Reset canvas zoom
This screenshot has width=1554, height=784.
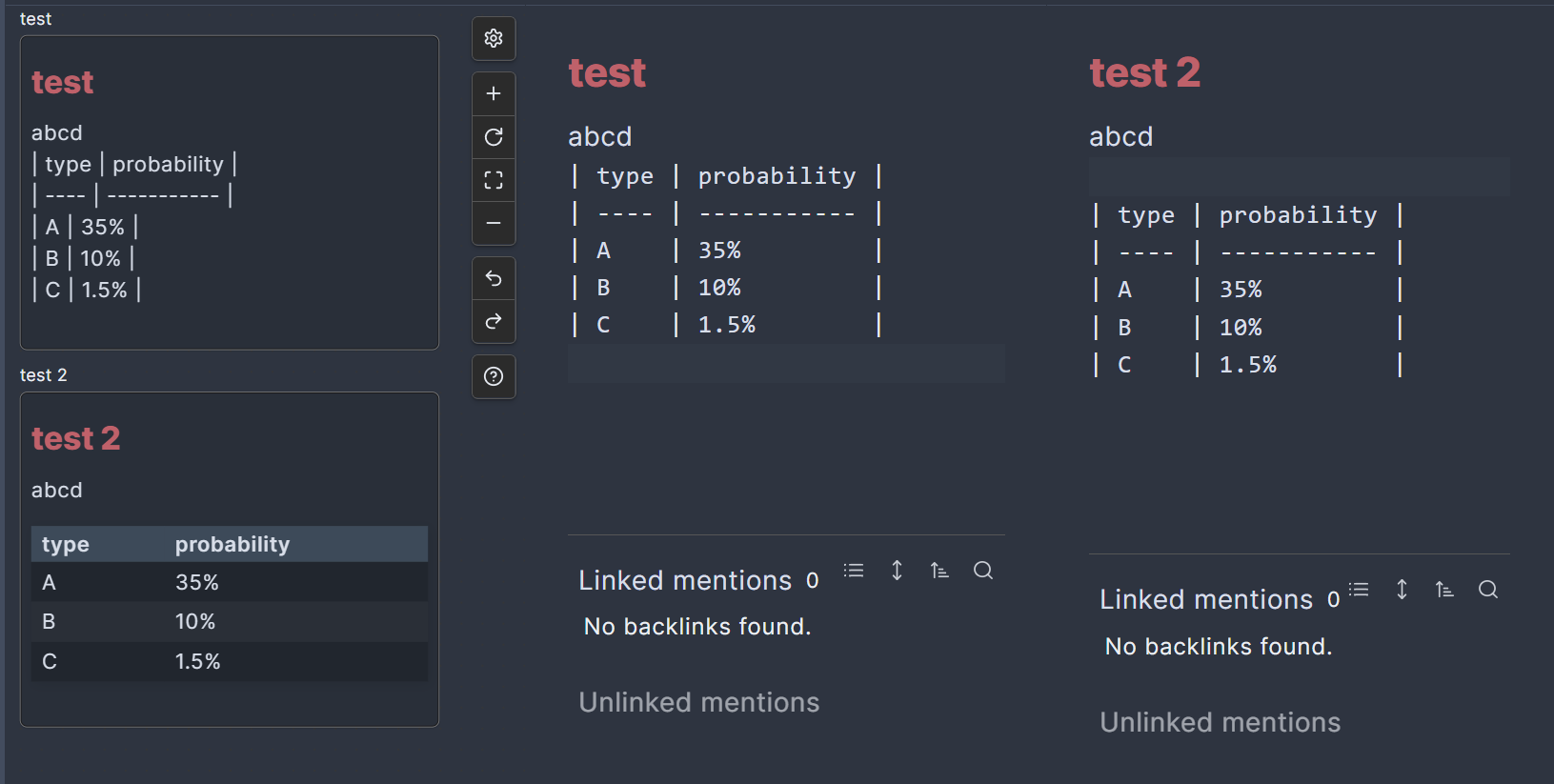[x=494, y=137]
